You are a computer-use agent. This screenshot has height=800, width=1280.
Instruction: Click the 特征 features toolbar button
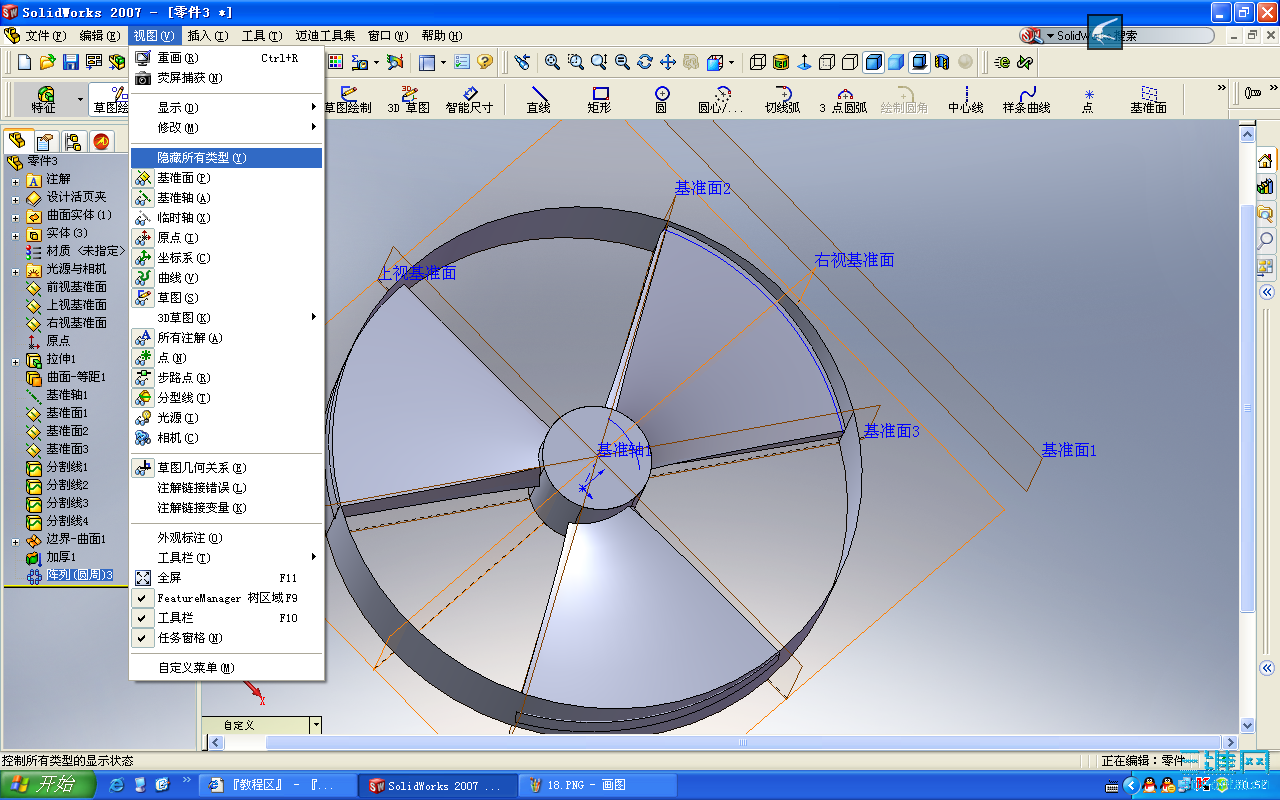pos(44,99)
